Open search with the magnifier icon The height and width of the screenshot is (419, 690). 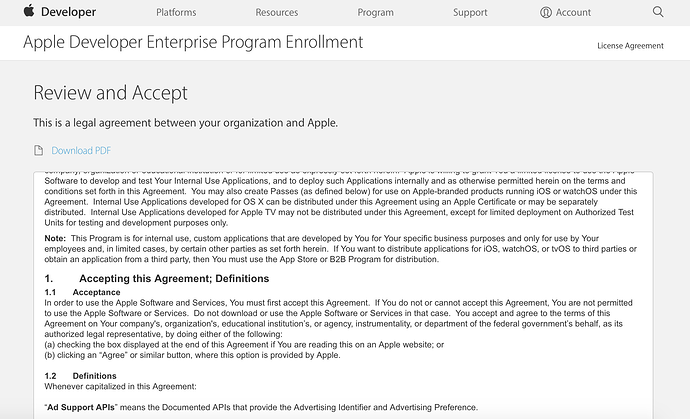[x=658, y=11]
